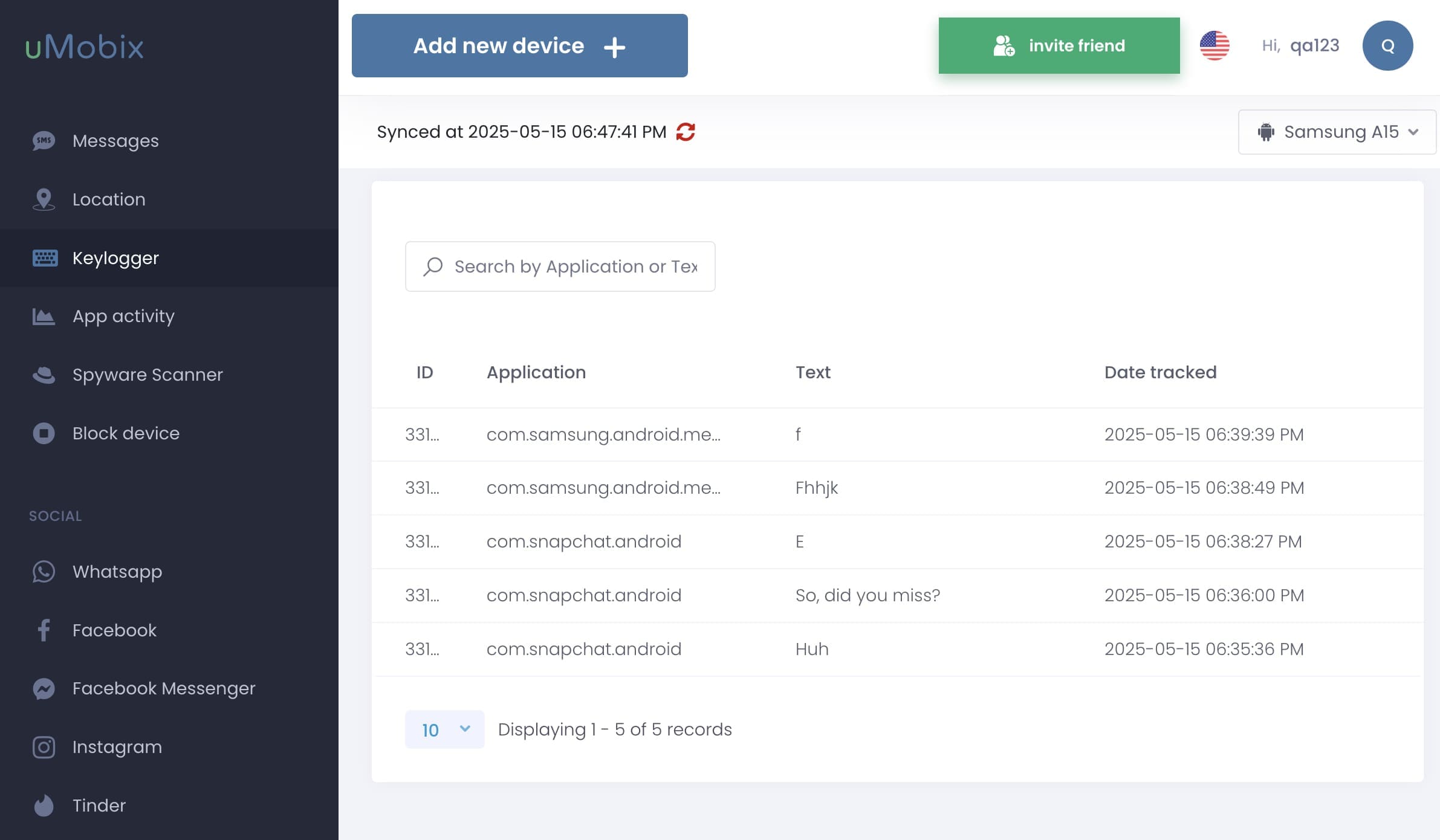Click the Keylogger keyboard icon

(x=45, y=258)
